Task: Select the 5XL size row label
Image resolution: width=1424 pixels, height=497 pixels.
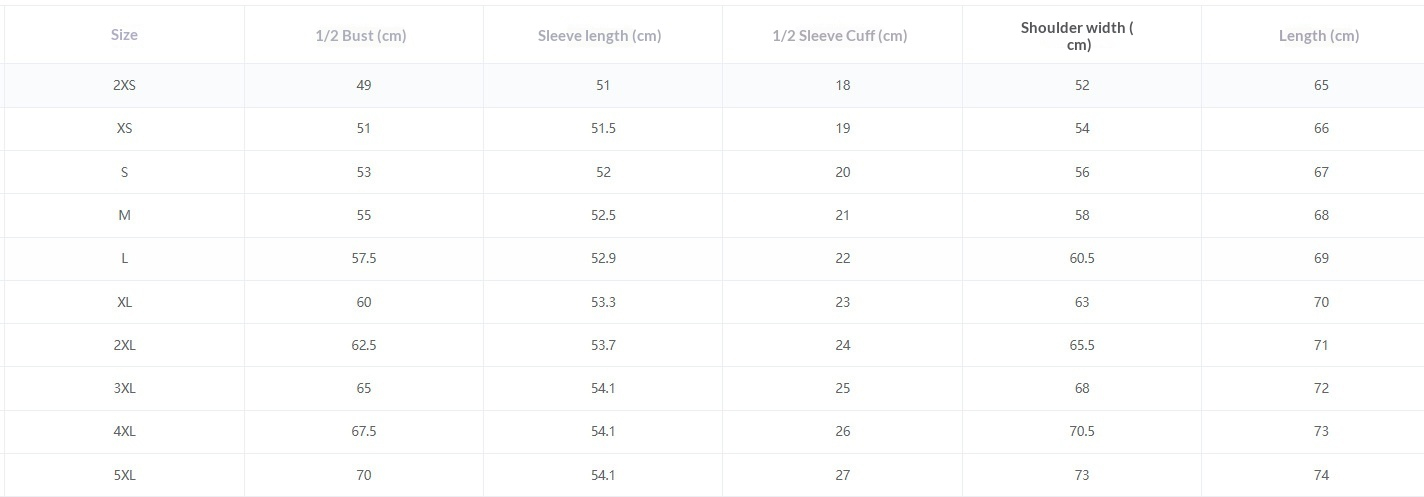Action: [124, 476]
